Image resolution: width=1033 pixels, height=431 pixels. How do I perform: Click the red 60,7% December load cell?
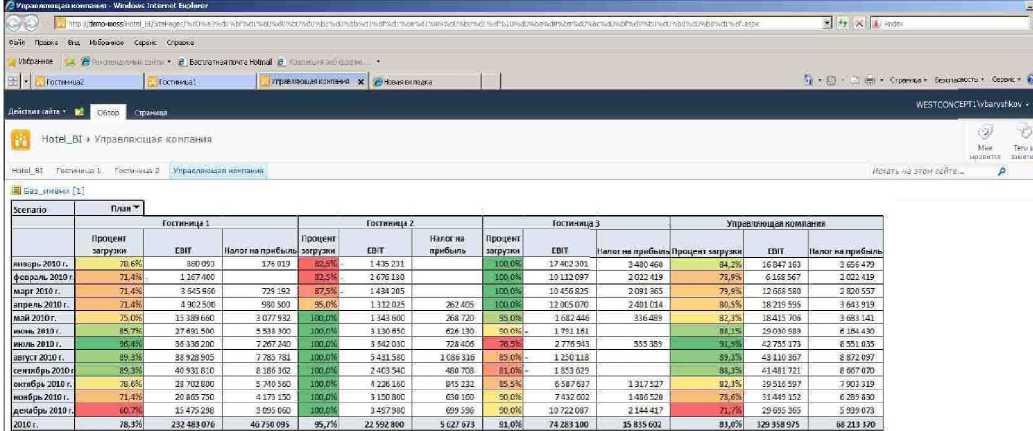[x=109, y=410]
